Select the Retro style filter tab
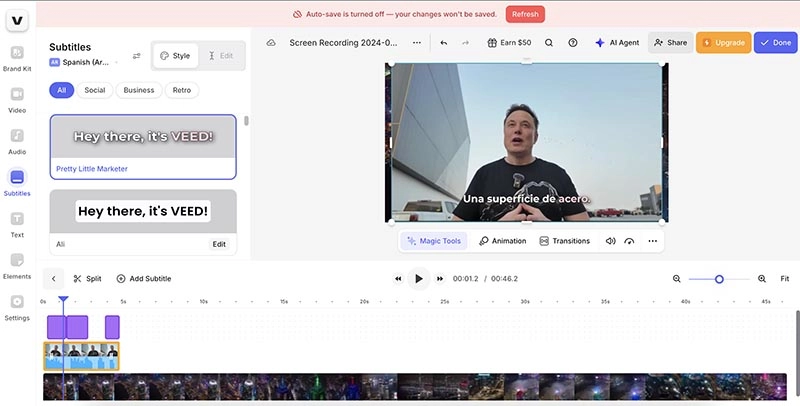Screen dimensions: 800x406 (182, 90)
